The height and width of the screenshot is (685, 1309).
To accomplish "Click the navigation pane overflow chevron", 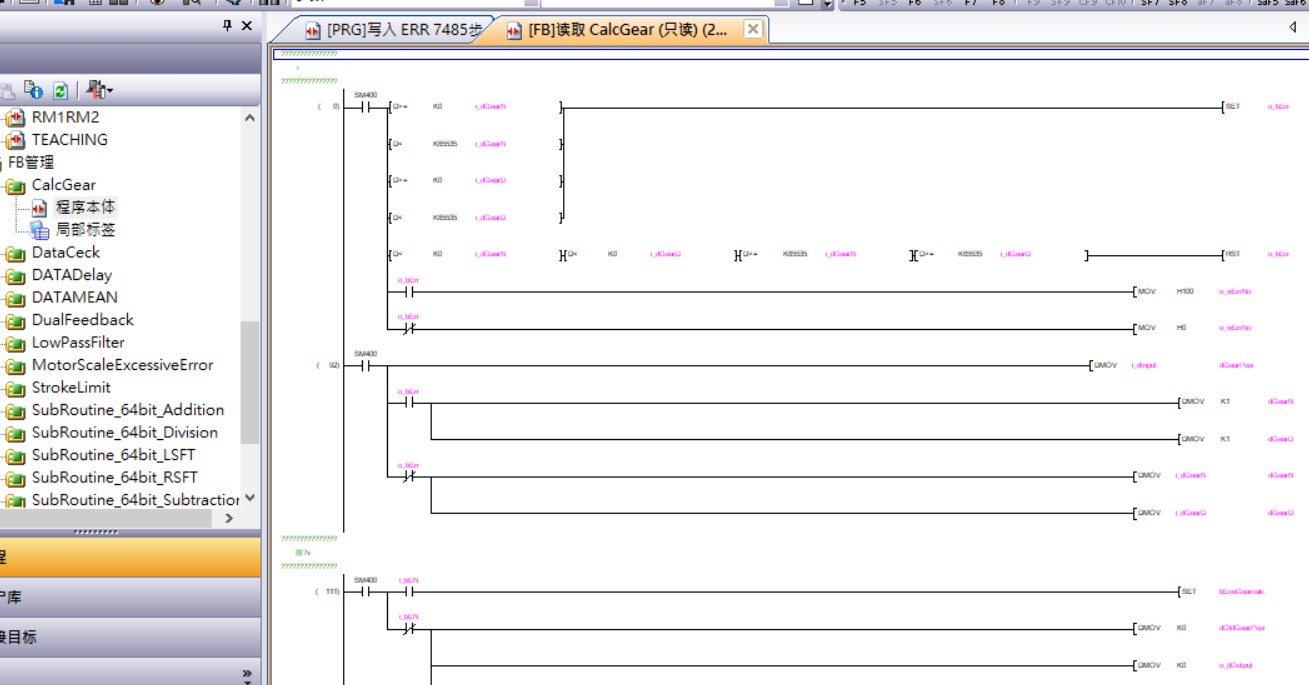I will click(247, 675).
